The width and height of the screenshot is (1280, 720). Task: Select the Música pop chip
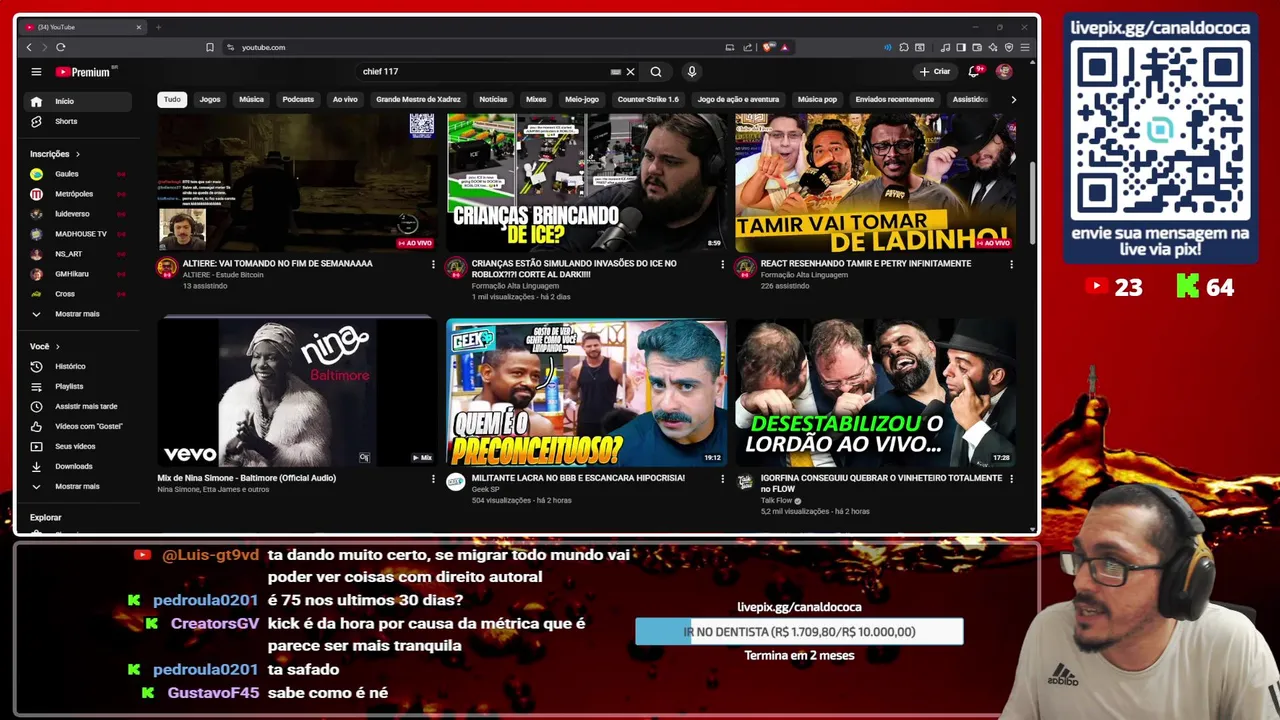(817, 99)
